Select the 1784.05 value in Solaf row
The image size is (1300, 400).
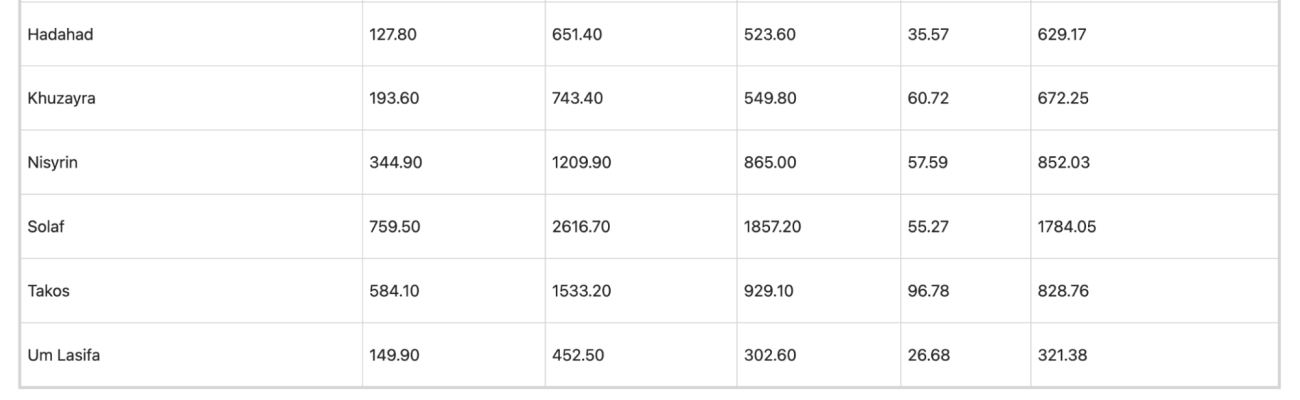pyautogui.click(x=1068, y=226)
